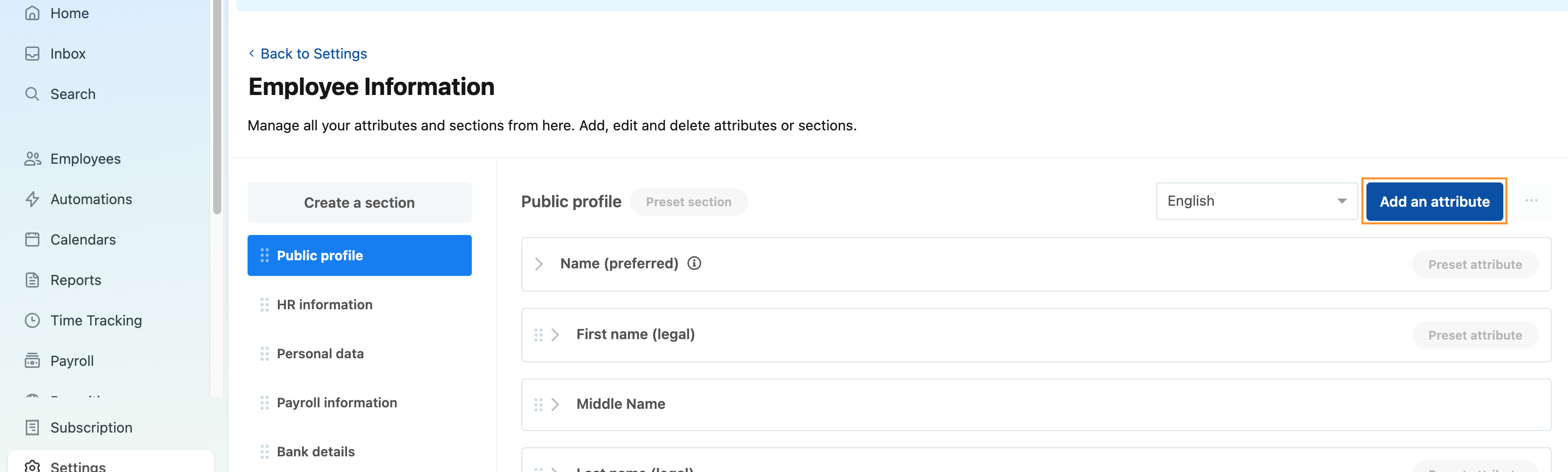Click Preset attribute badge on Name (preferred)

pos(1475,264)
